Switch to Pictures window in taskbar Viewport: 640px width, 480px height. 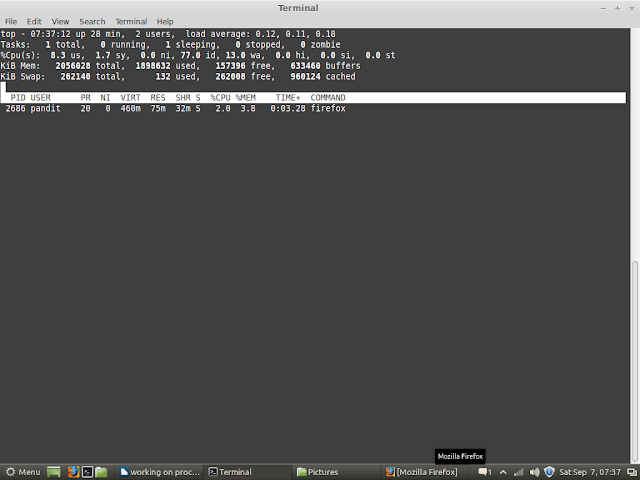coord(337,472)
